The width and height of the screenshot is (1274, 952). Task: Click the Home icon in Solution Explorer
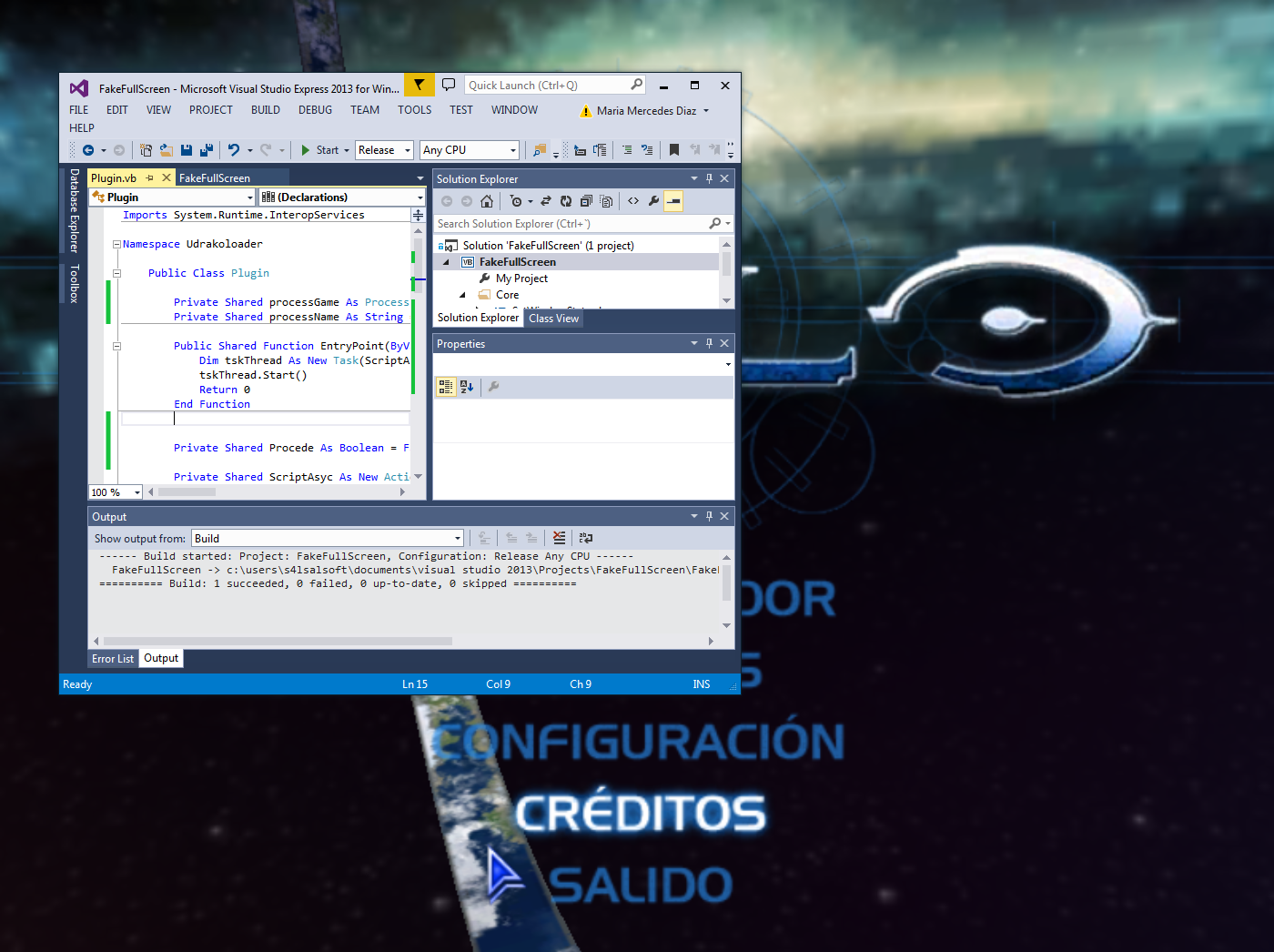click(487, 201)
